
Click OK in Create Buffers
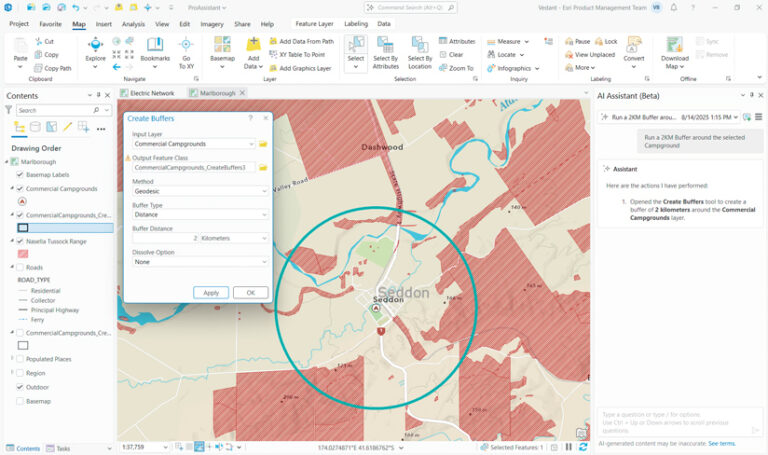tap(251, 292)
